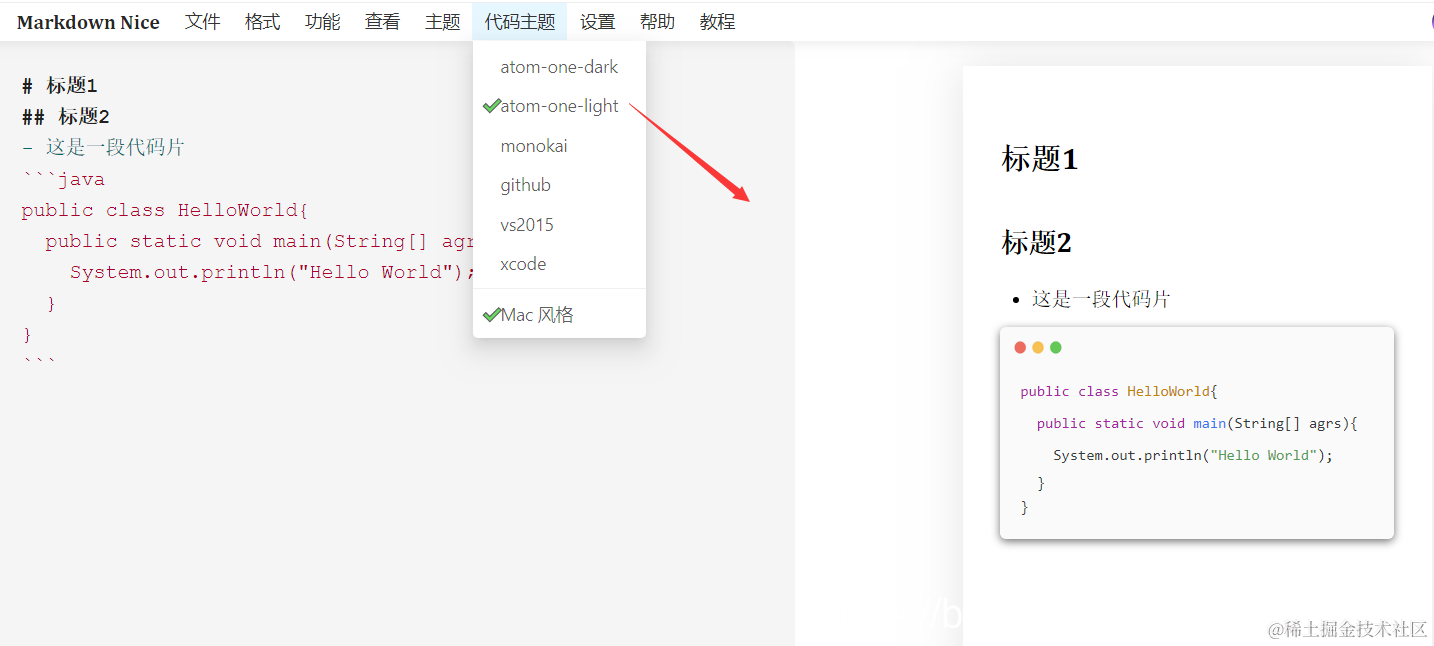The width and height of the screenshot is (1434, 646).
Task: Open the 教程 page from the menu bar
Action: pos(717,21)
